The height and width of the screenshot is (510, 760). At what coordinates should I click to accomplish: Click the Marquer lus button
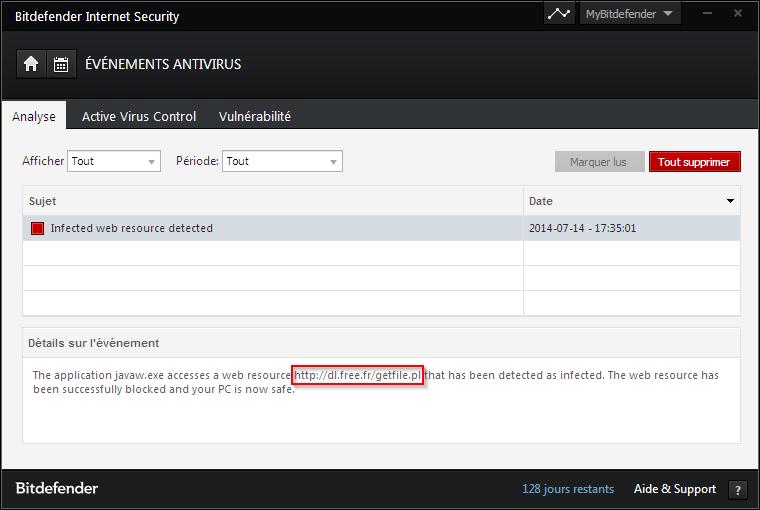[599, 162]
